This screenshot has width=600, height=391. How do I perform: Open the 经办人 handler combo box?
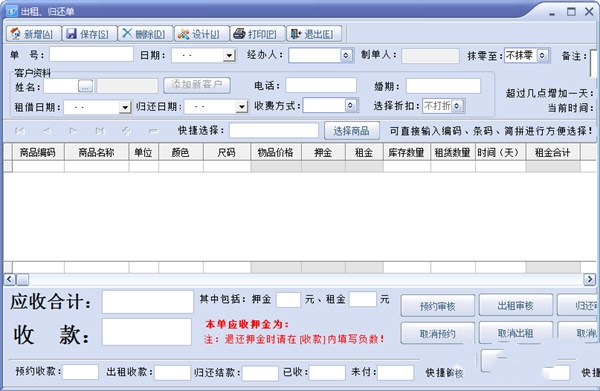(x=346, y=56)
